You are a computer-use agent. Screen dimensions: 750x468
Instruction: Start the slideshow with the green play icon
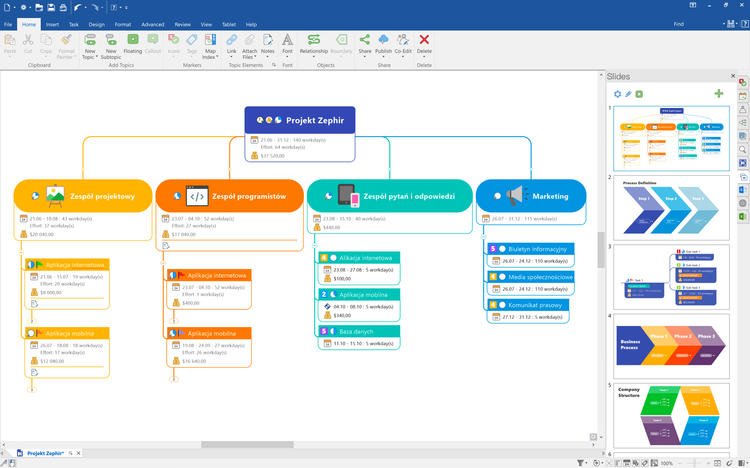click(639, 94)
